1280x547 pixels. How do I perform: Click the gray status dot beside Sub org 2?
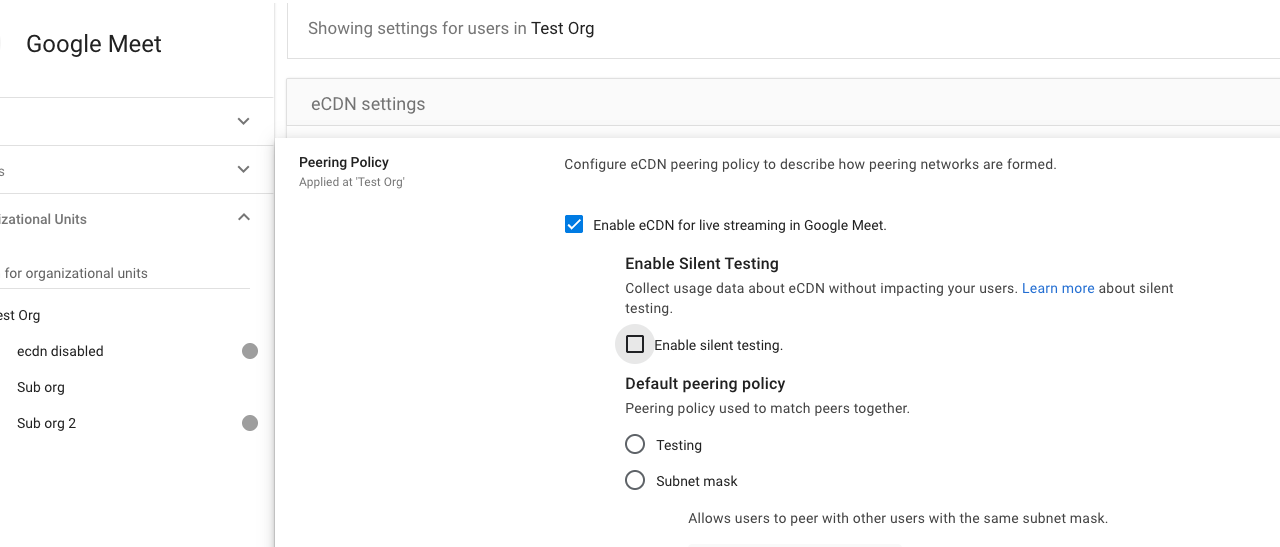tap(250, 423)
